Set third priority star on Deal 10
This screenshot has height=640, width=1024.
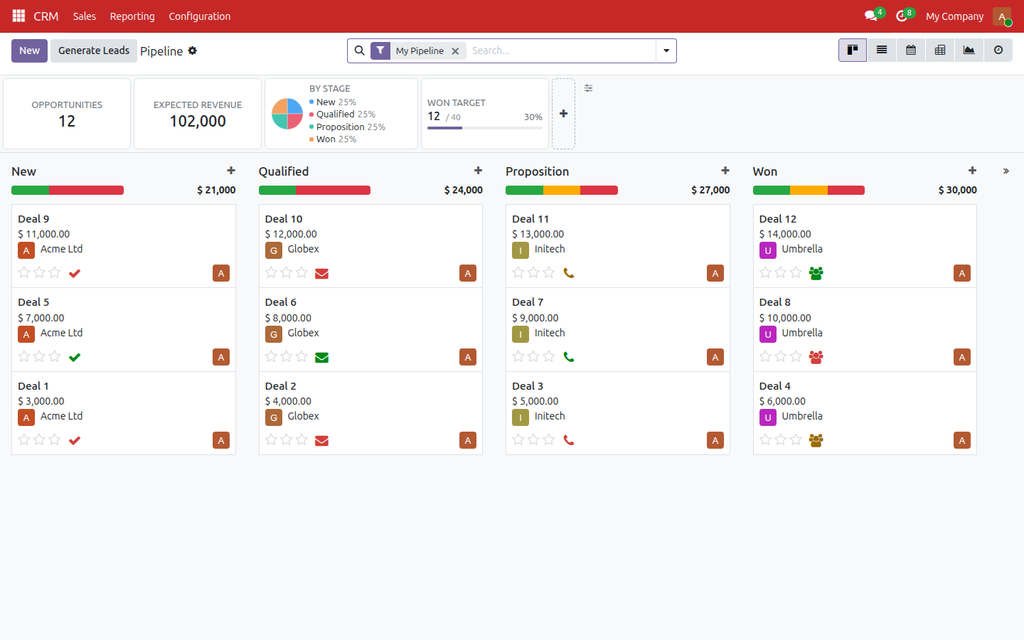[x=302, y=272]
